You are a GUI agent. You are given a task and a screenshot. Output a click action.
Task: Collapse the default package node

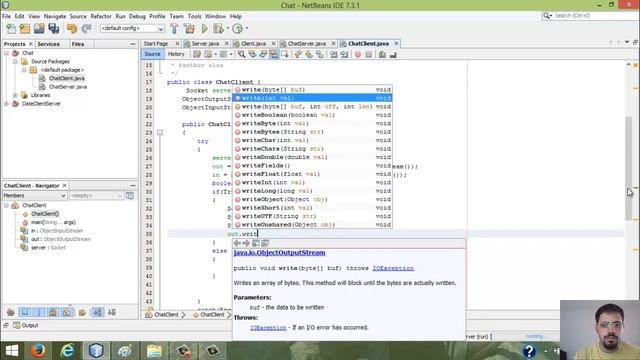tap(24, 70)
